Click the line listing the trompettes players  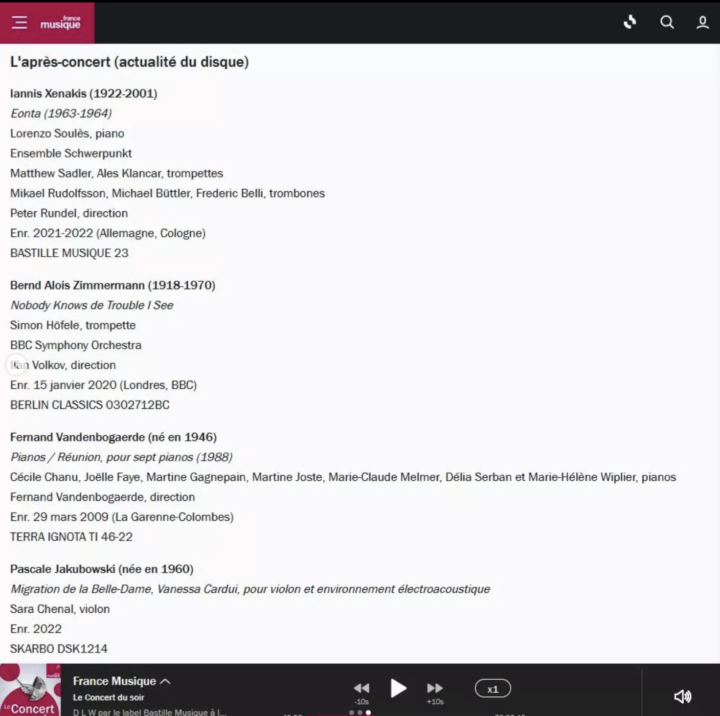click(117, 173)
